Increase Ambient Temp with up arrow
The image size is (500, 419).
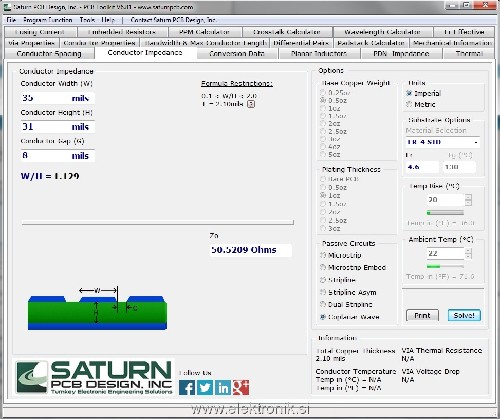(468, 250)
